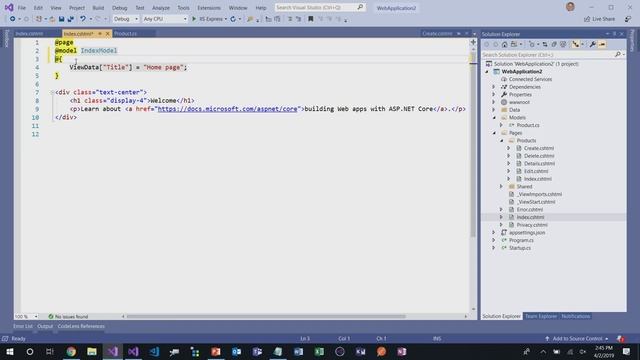The image size is (640, 360).
Task: Switch to the Product.cs editor tab
Action: [126, 33]
